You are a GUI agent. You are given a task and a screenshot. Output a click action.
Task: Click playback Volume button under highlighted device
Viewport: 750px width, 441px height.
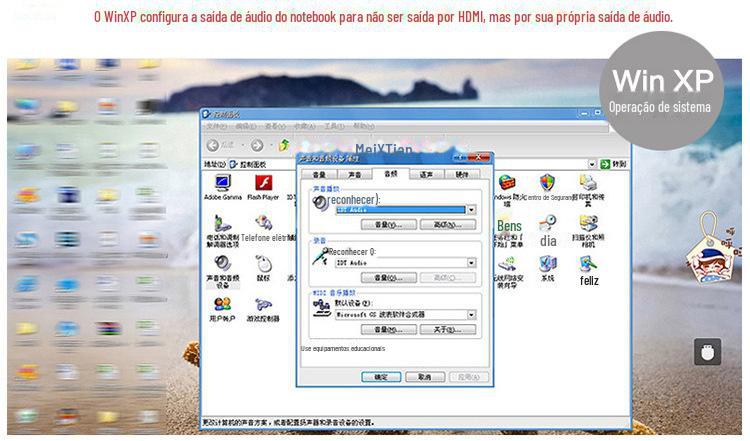coord(388,225)
